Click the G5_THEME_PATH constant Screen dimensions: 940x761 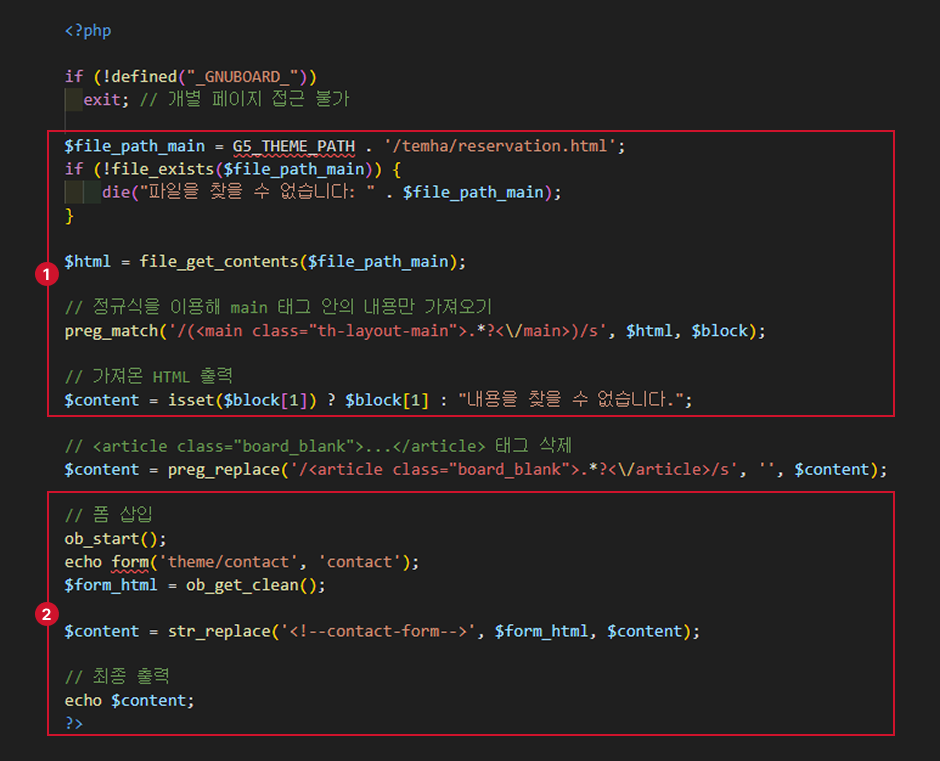pyautogui.click(x=294, y=146)
